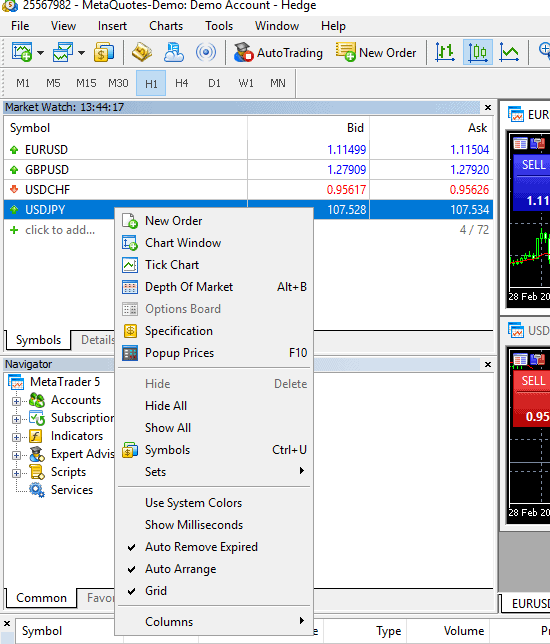Image resolution: width=550 pixels, height=644 pixels.
Task: Toggle the AutoTrading button
Action: point(278,53)
